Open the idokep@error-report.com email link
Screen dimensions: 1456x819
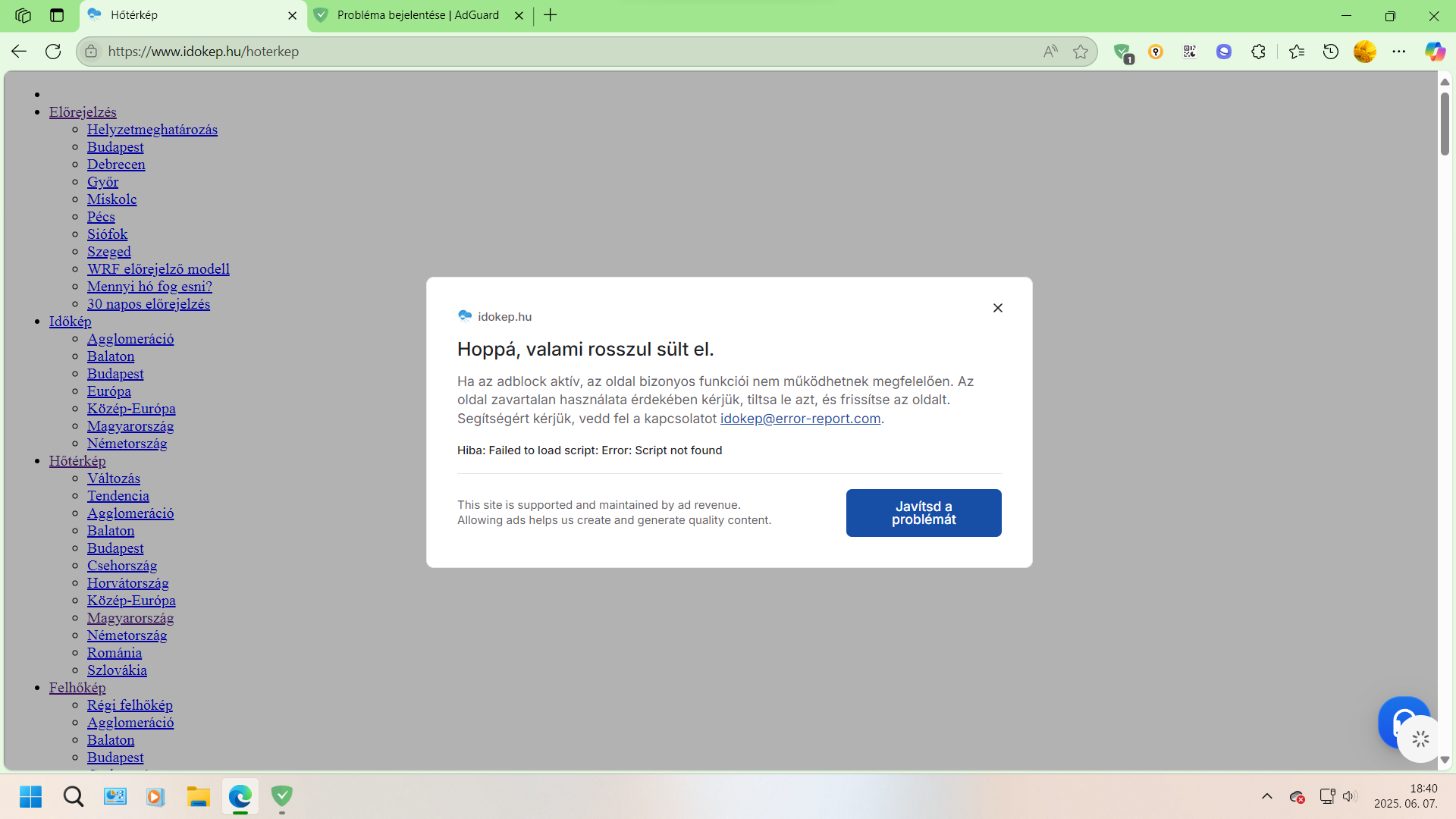pyautogui.click(x=800, y=418)
